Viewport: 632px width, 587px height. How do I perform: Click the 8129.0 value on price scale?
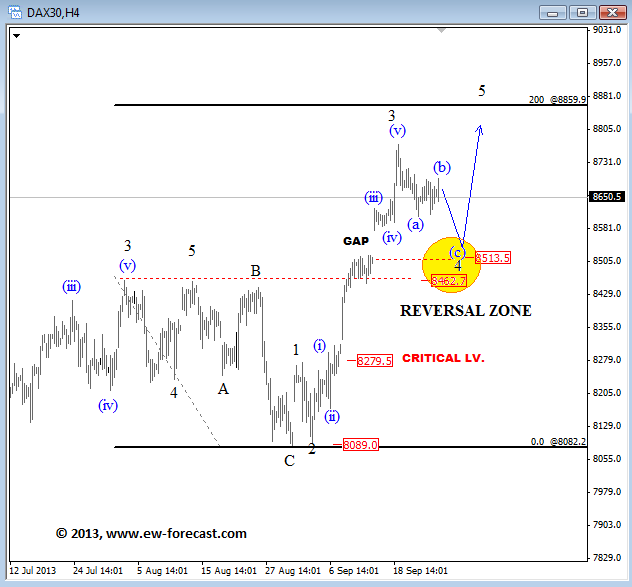607,426
